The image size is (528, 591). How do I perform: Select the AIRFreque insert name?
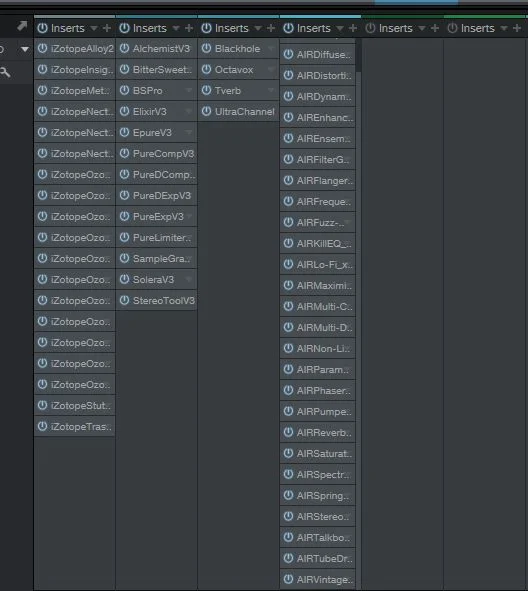click(x=324, y=202)
